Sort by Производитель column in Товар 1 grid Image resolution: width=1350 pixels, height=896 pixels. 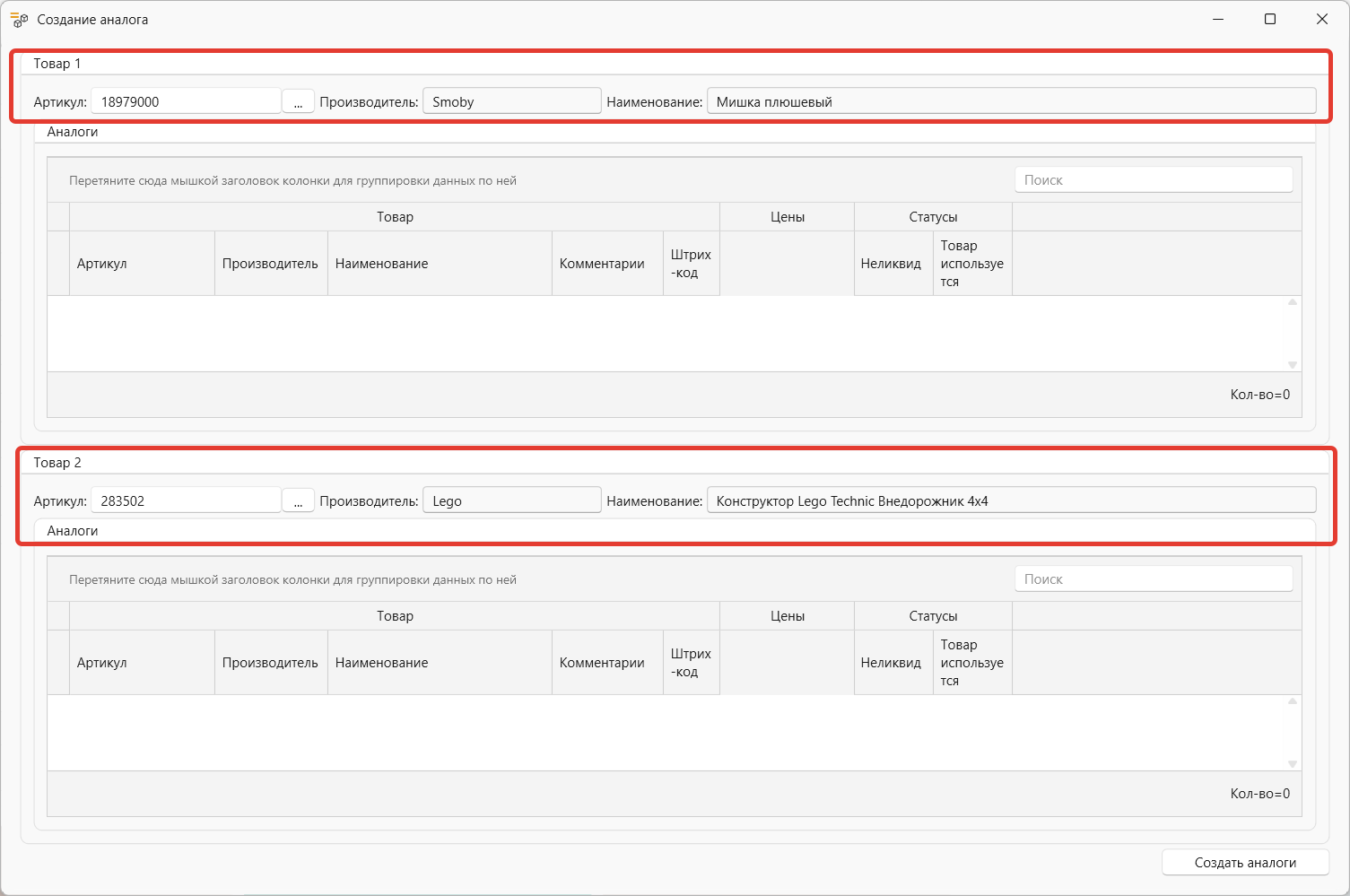tap(271, 264)
